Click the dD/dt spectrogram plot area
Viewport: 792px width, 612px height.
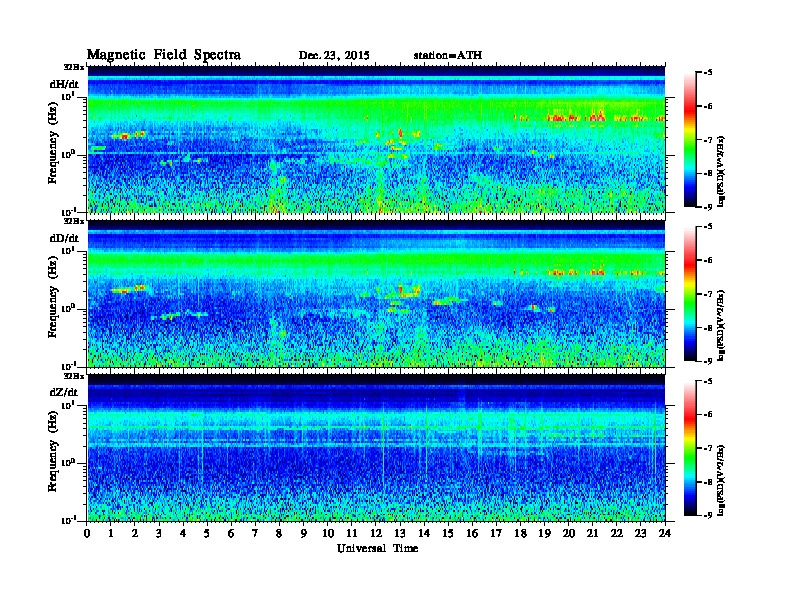(x=376, y=293)
